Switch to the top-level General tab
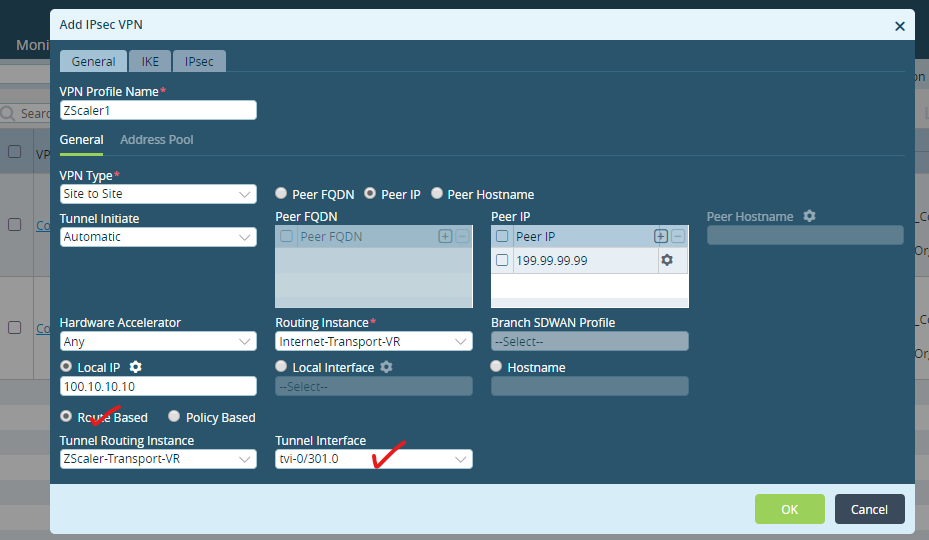 tap(93, 61)
